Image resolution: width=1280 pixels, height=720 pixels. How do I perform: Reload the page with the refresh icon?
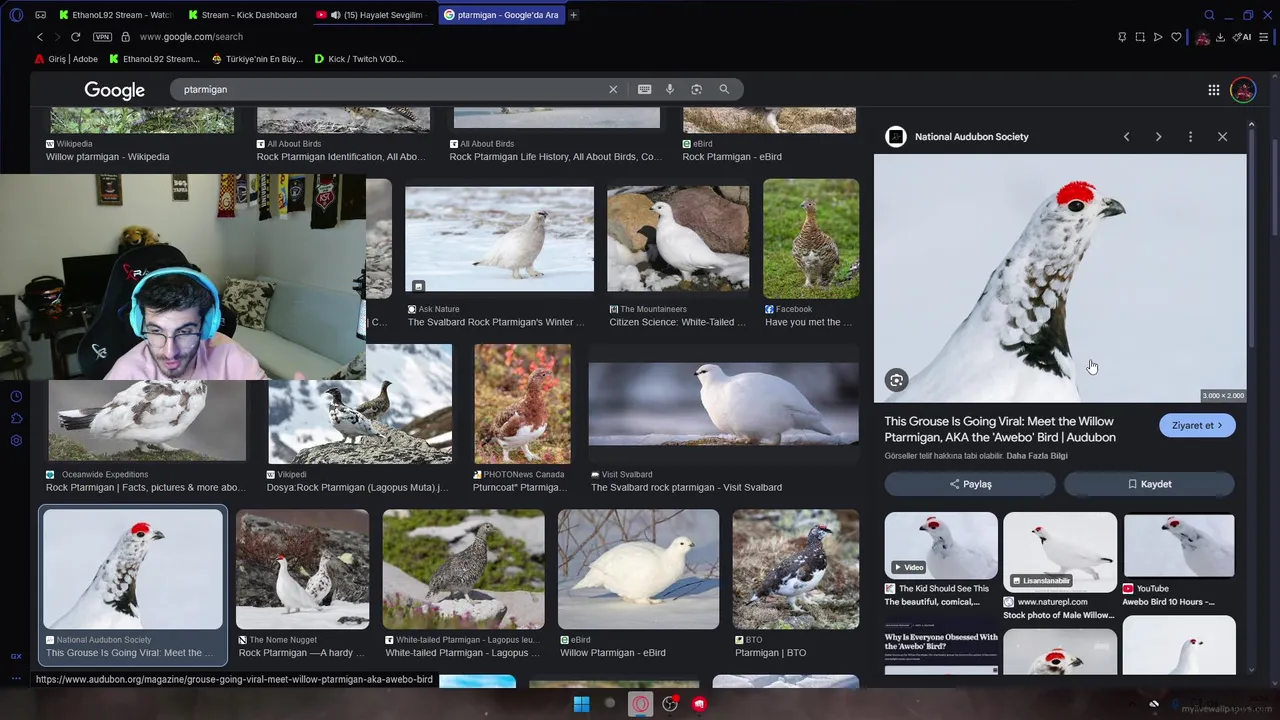click(75, 37)
